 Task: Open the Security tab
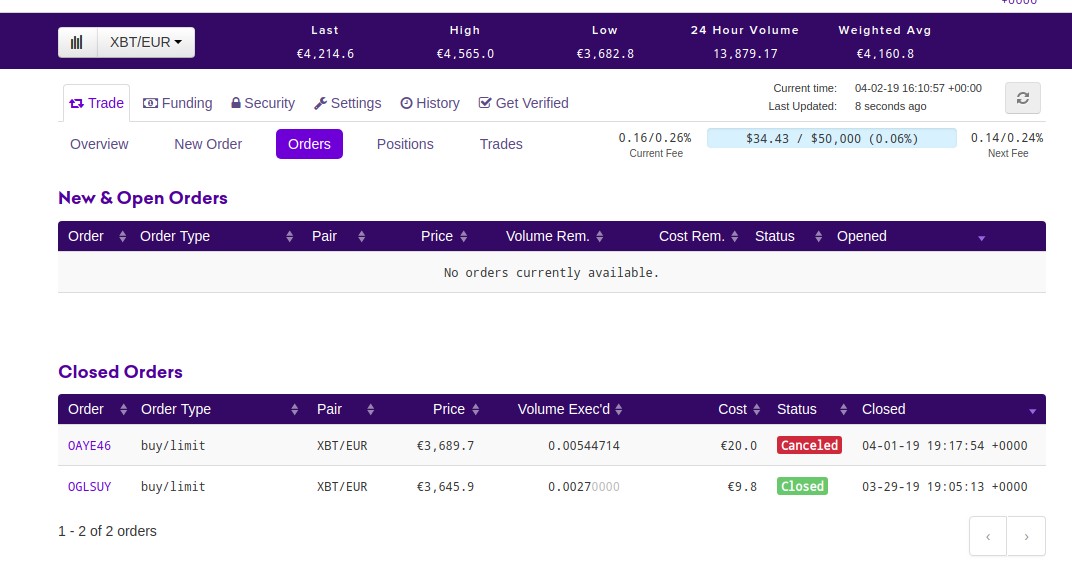[x=263, y=103]
